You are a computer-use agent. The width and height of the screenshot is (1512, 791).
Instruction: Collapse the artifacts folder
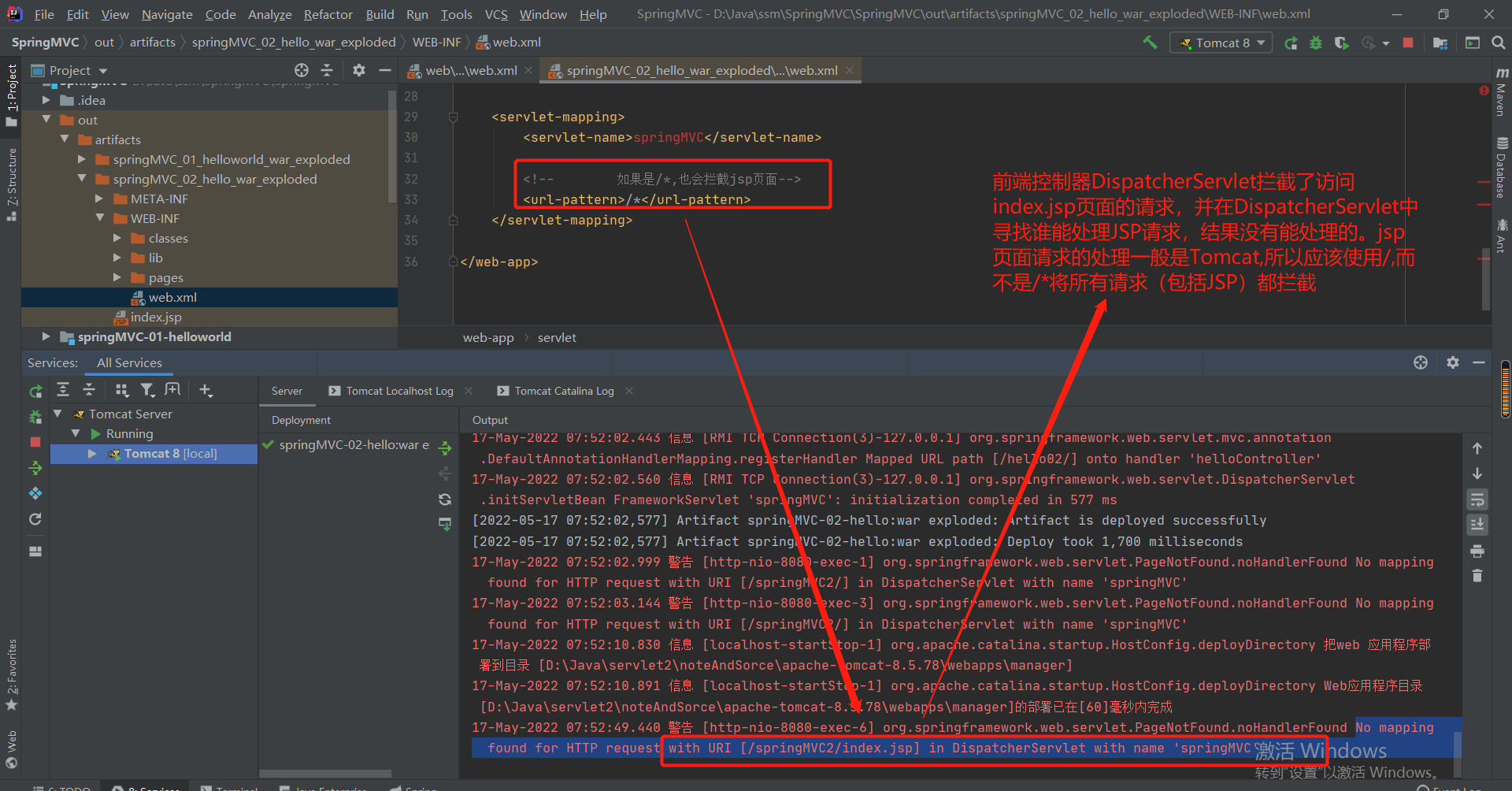click(x=65, y=139)
